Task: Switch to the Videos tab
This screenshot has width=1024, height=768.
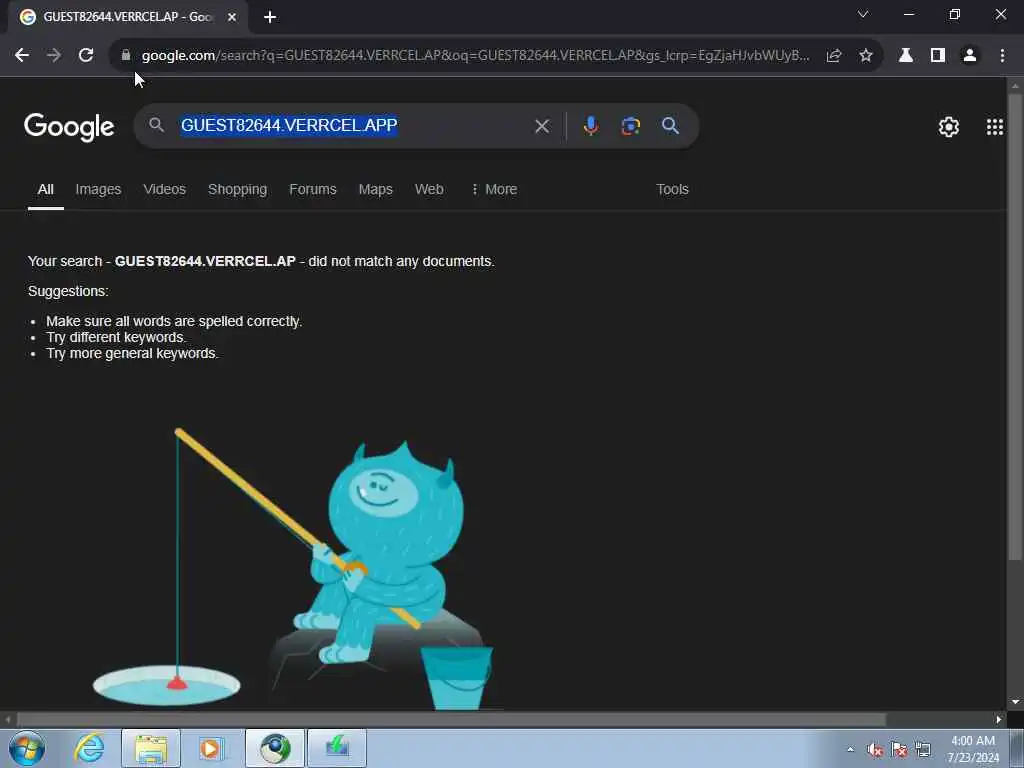Action: click(165, 189)
